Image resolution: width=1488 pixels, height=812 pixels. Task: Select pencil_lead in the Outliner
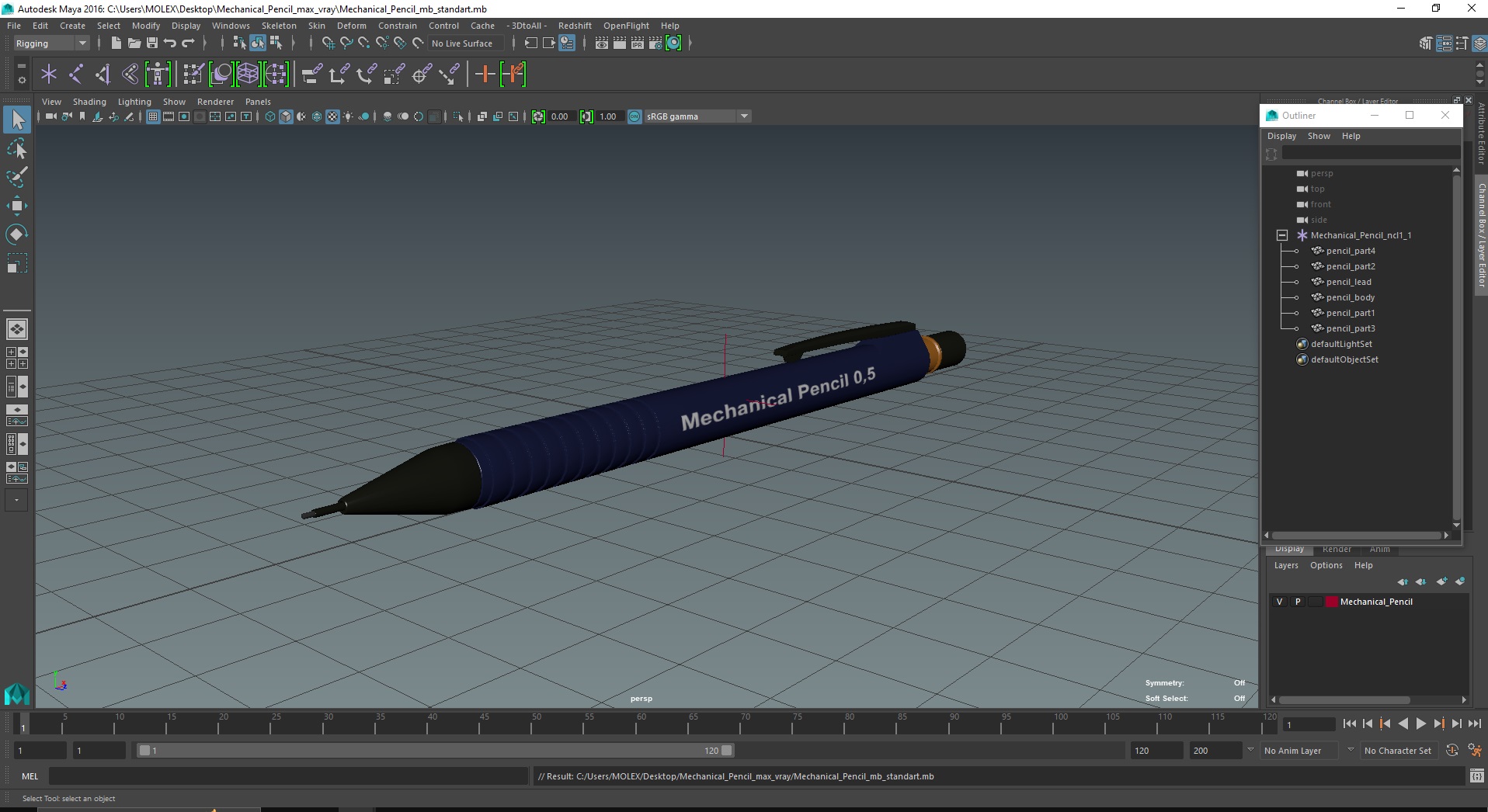1349,282
